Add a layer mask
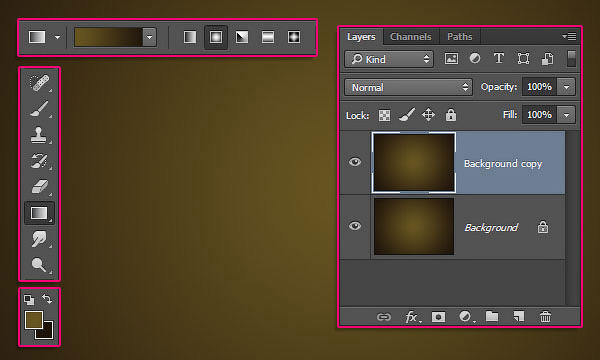Viewport: 600px width, 360px height. tap(438, 317)
